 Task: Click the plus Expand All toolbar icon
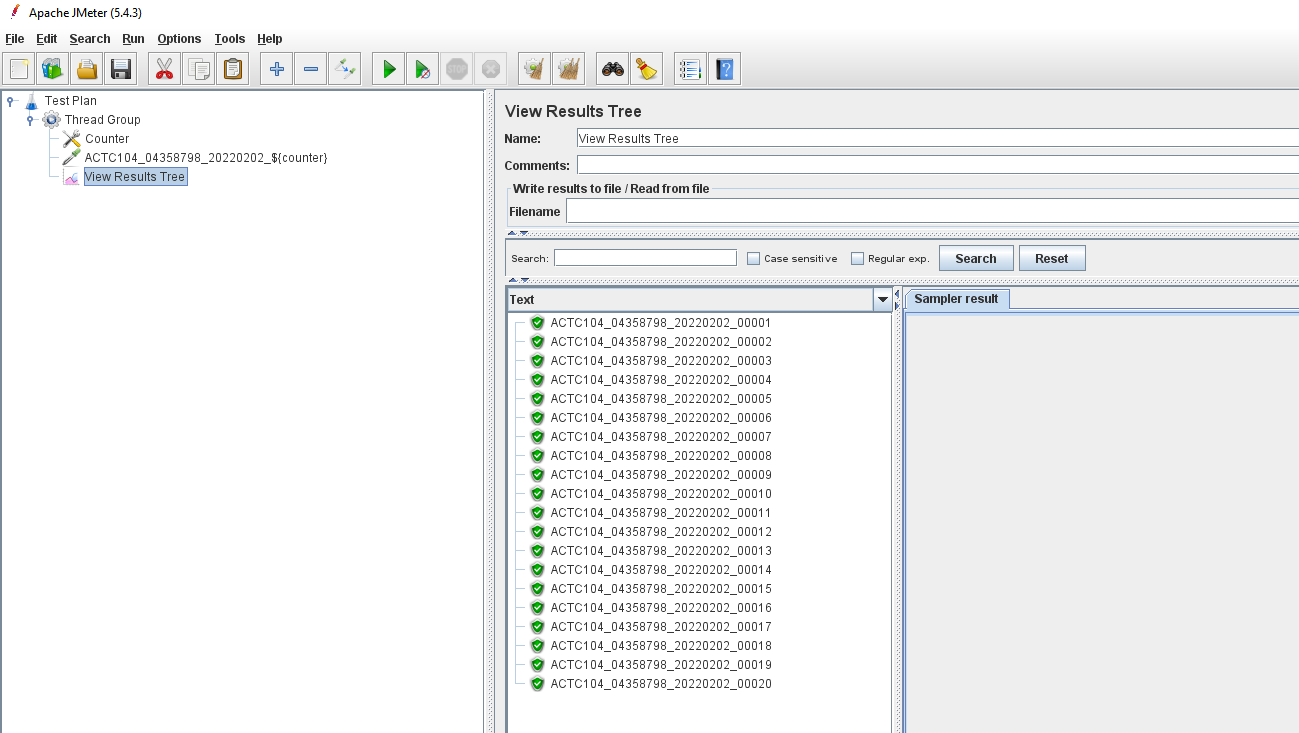coord(277,69)
